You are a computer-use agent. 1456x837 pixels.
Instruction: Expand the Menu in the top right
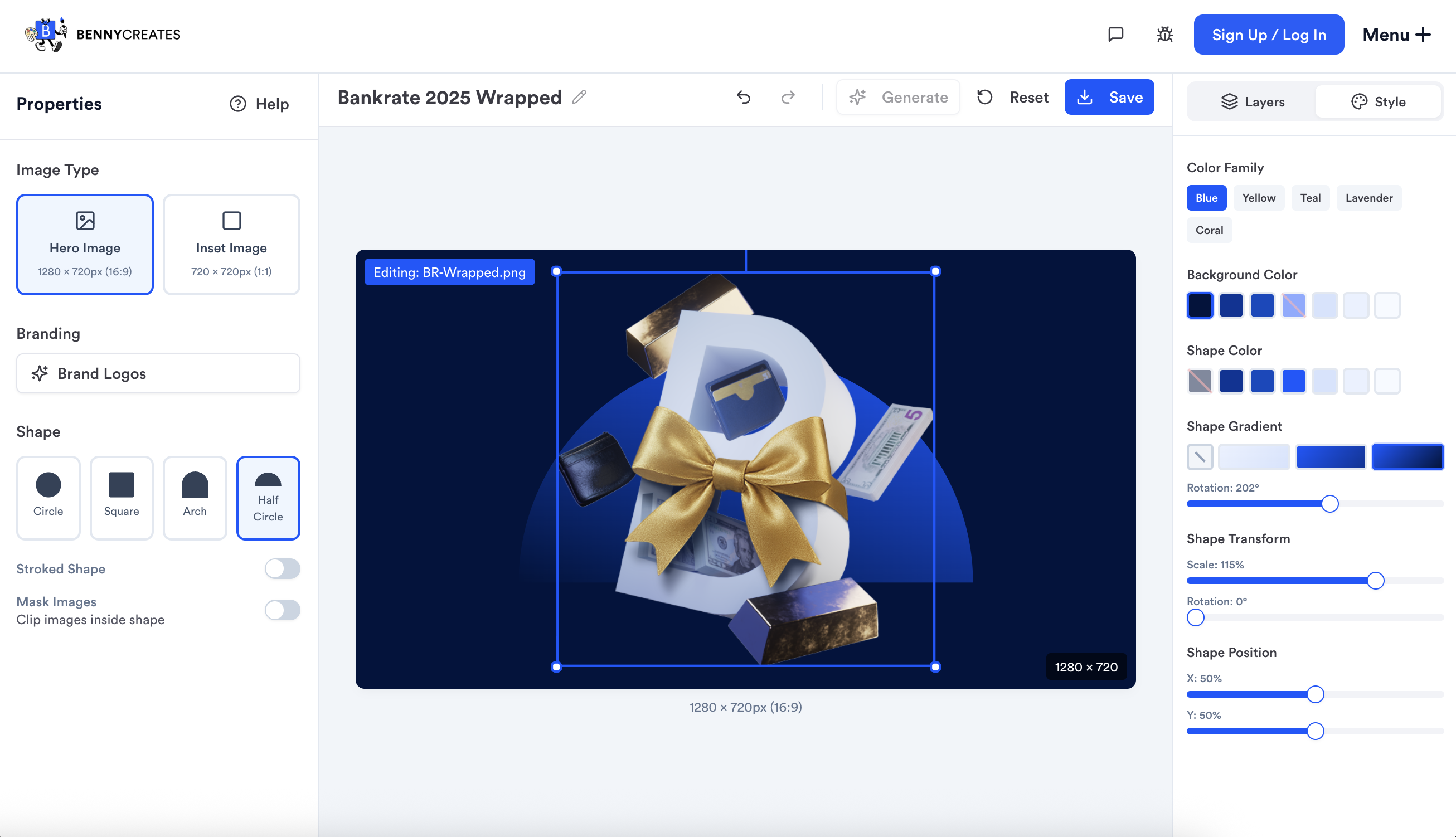[1397, 35]
